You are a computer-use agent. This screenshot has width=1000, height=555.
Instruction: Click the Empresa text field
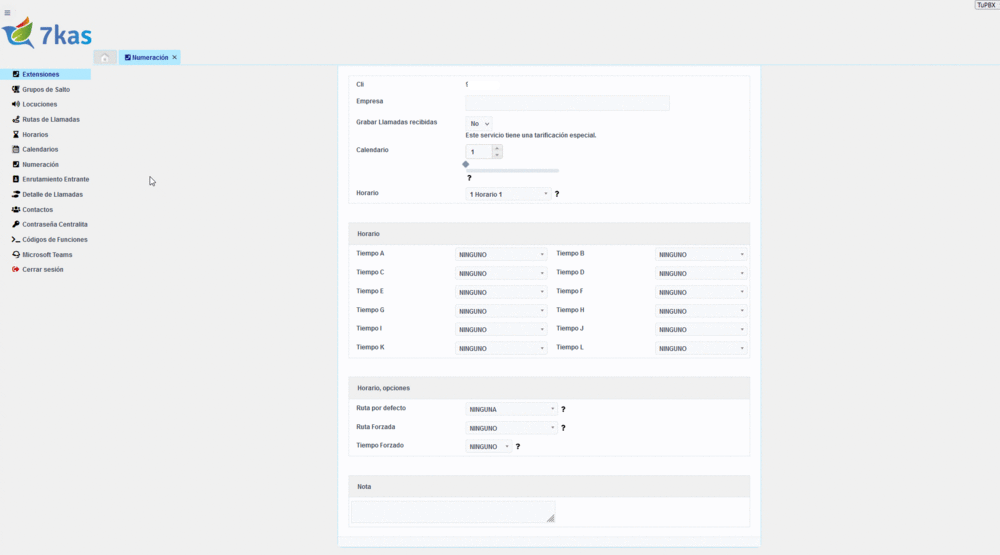click(x=568, y=103)
